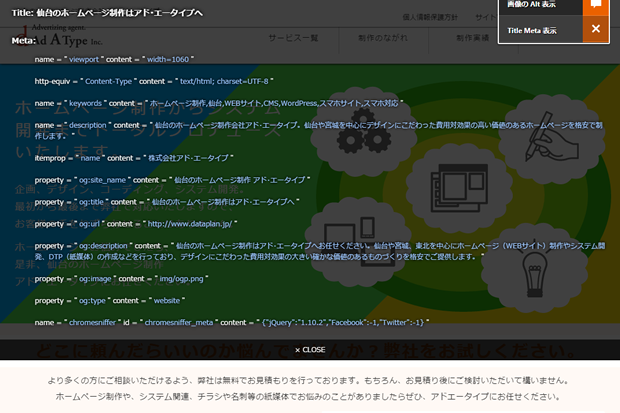Click the keywords meta name value
Viewport: 620px width, 413px height.
point(85,103)
